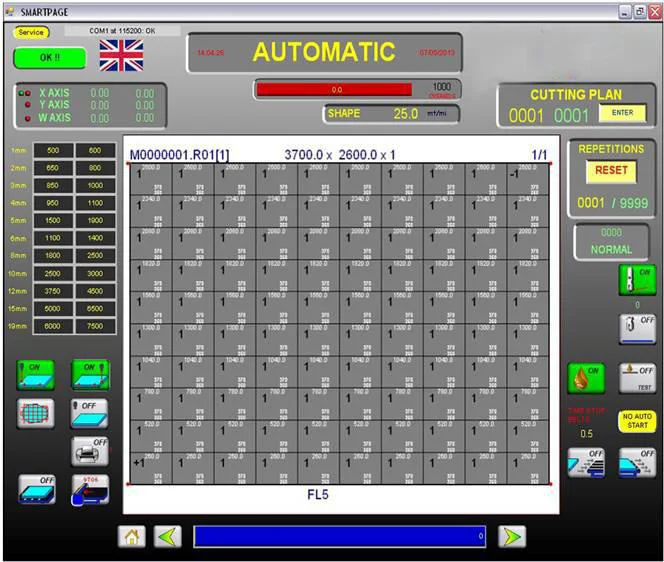The width and height of the screenshot is (664, 562).
Task: Select the 5mm value 1500
Action: point(53,221)
